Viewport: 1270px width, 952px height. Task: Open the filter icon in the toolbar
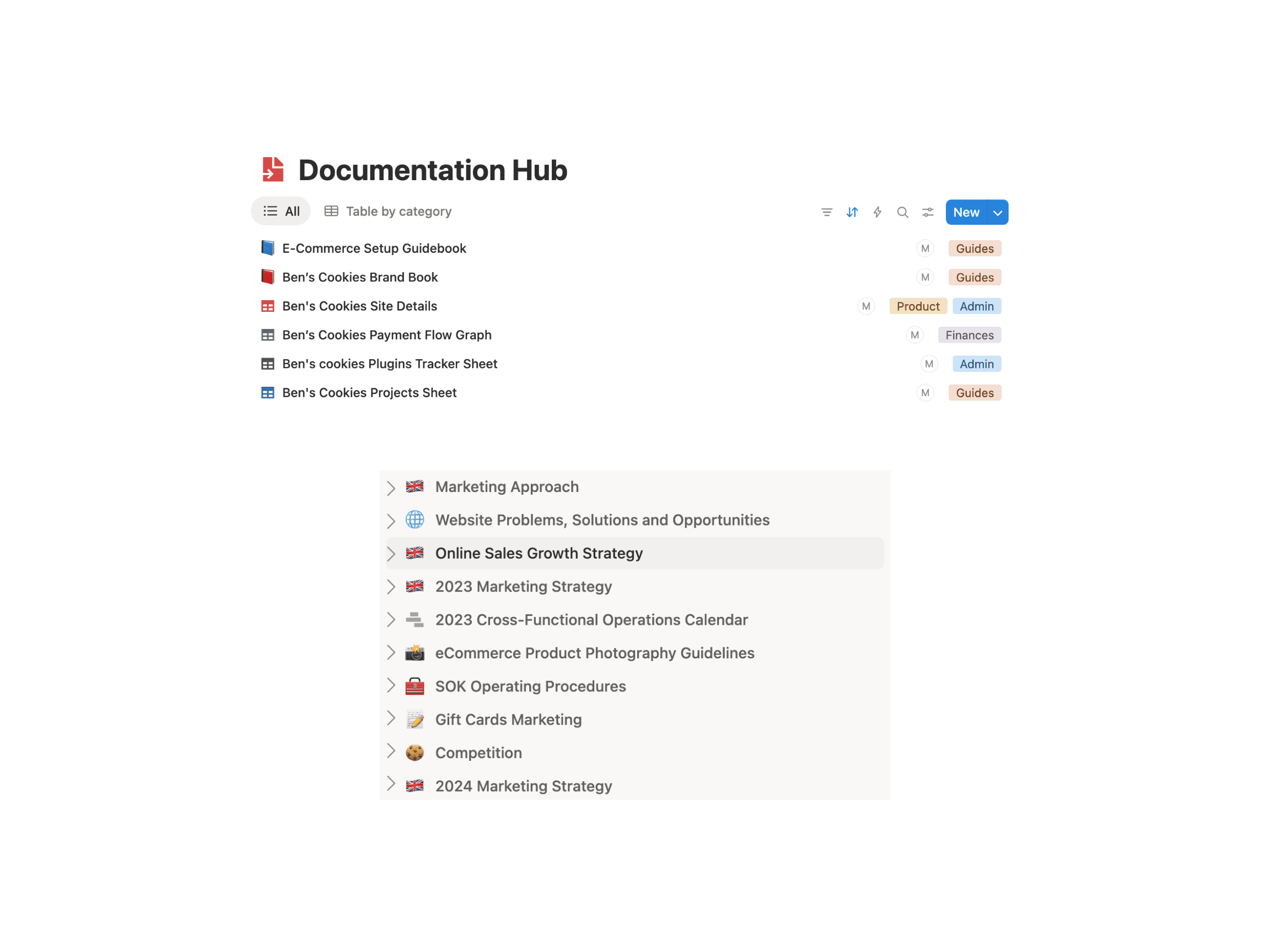tap(826, 212)
